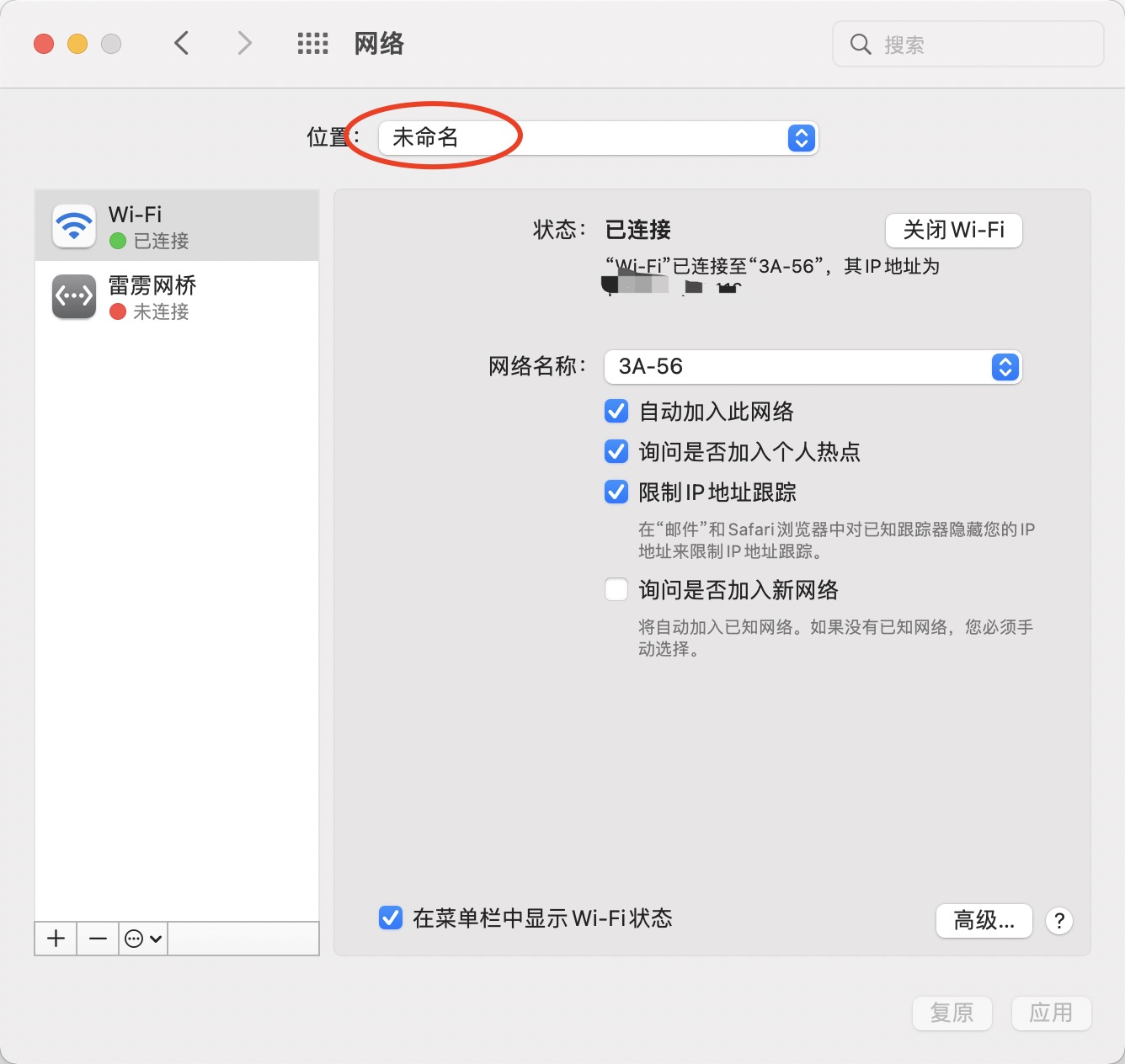Click the Safari IP tracking description text

[x=836, y=540]
